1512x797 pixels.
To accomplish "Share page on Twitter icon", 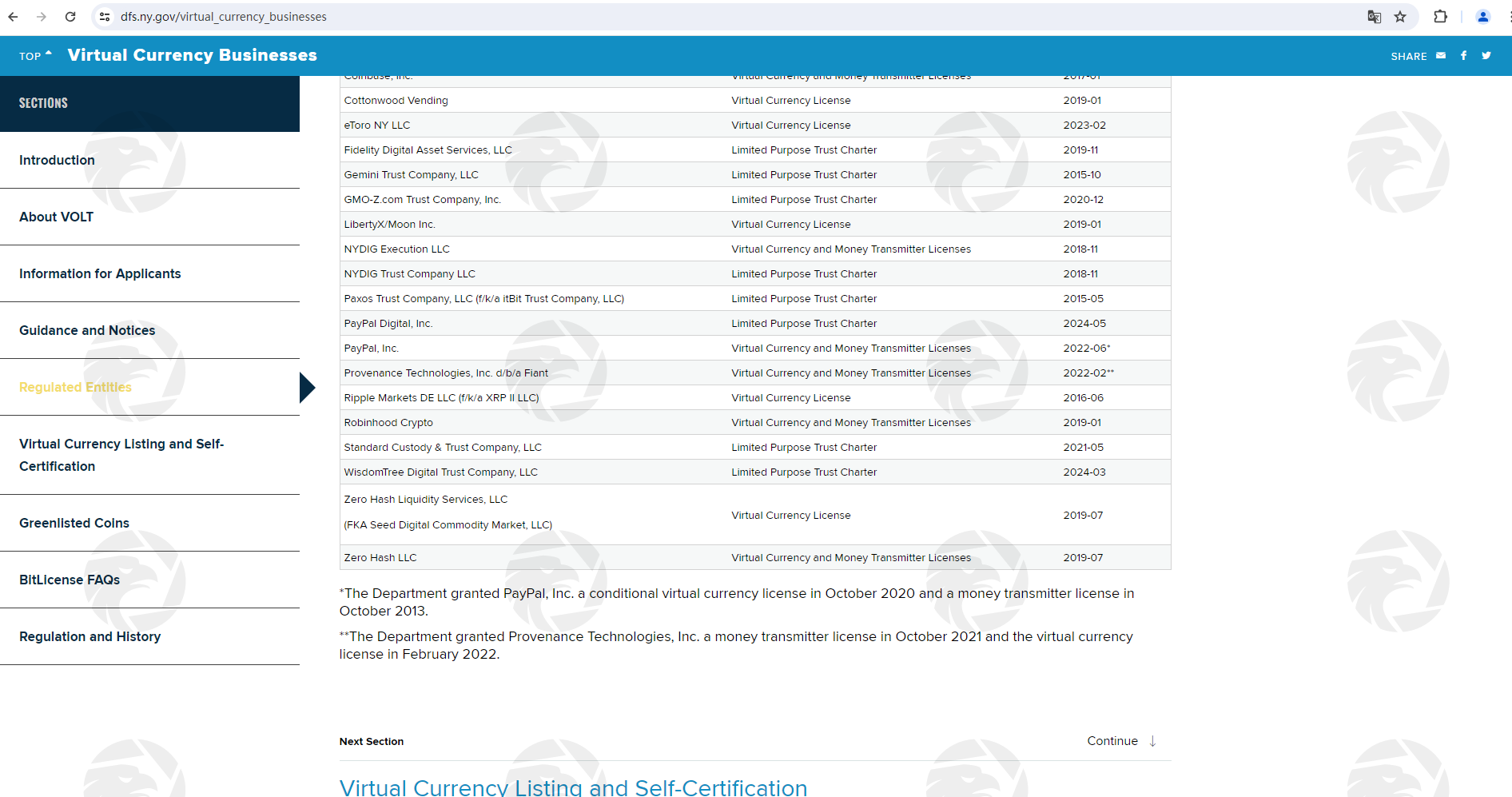I will click(1486, 55).
